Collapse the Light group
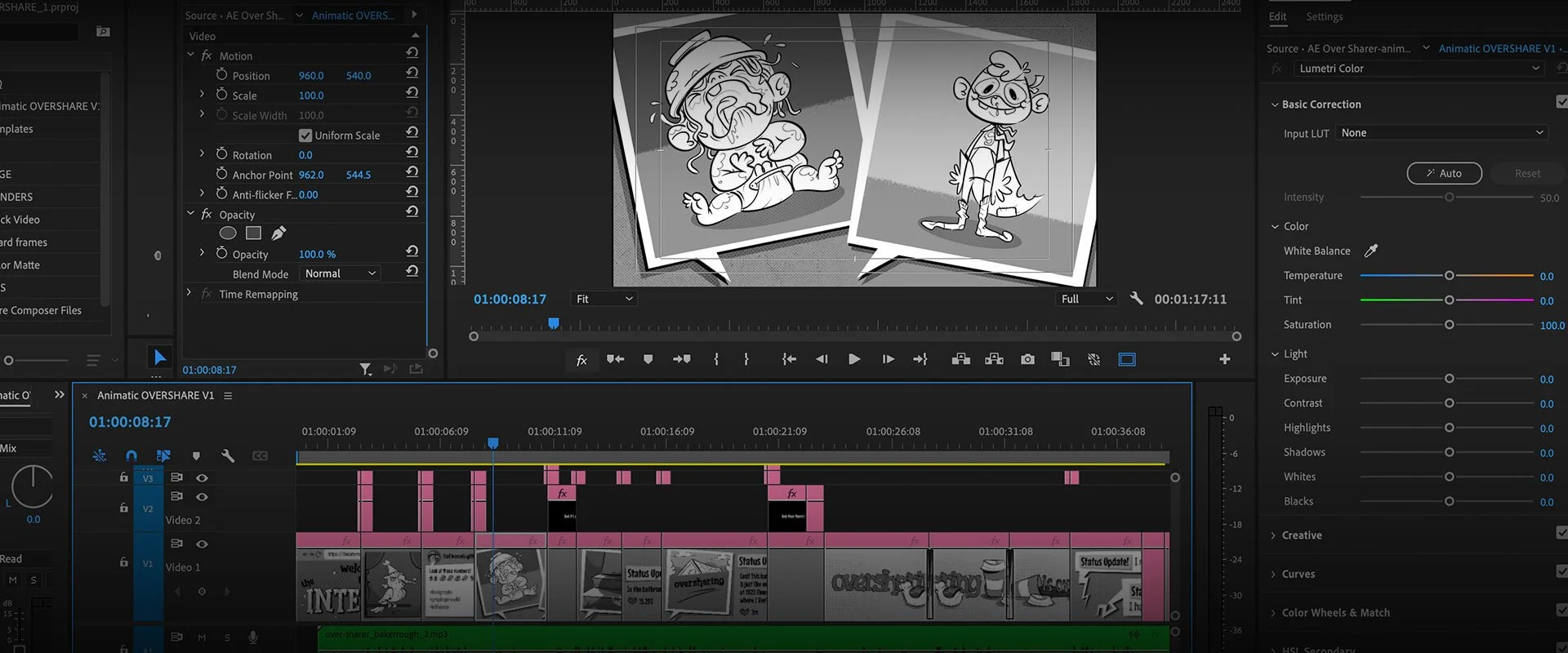Image resolution: width=1568 pixels, height=653 pixels. tap(1275, 354)
